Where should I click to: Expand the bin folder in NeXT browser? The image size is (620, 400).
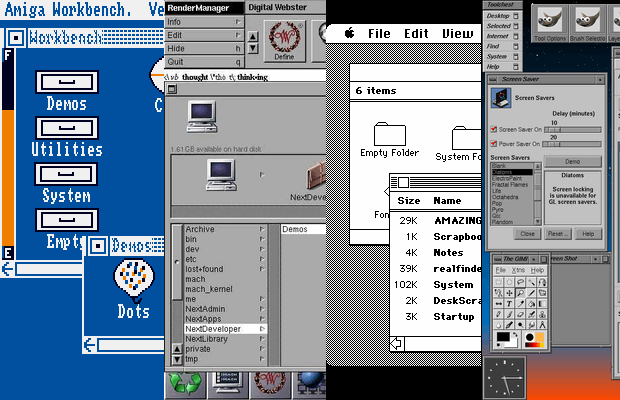(x=262, y=239)
